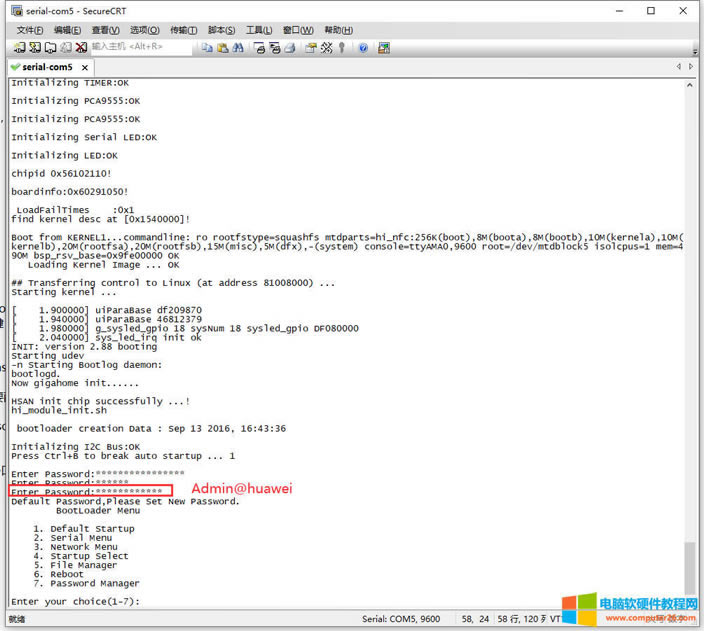The height and width of the screenshot is (631, 704).
Task: Open Quick Connect from the toolbar
Action: coord(36,47)
